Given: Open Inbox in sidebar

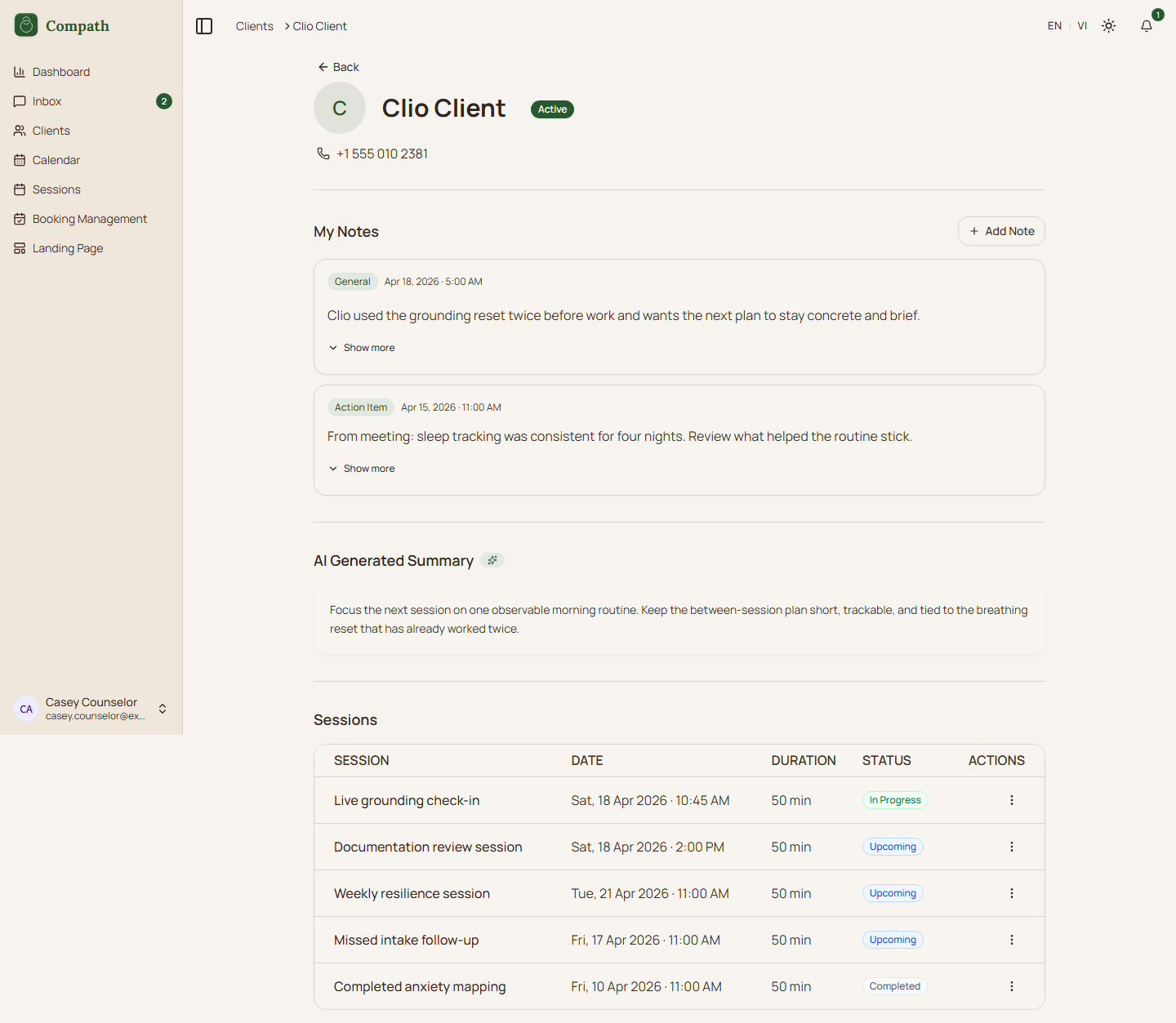Looking at the screenshot, I should tap(91, 101).
